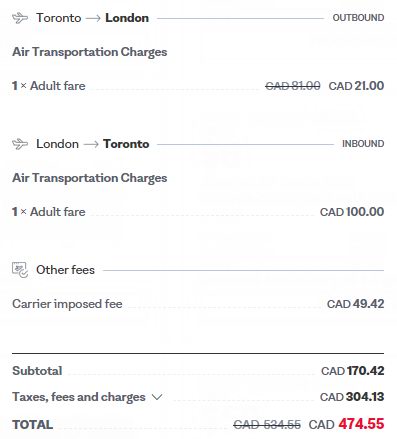Click the OUTBOUND label

(358, 18)
